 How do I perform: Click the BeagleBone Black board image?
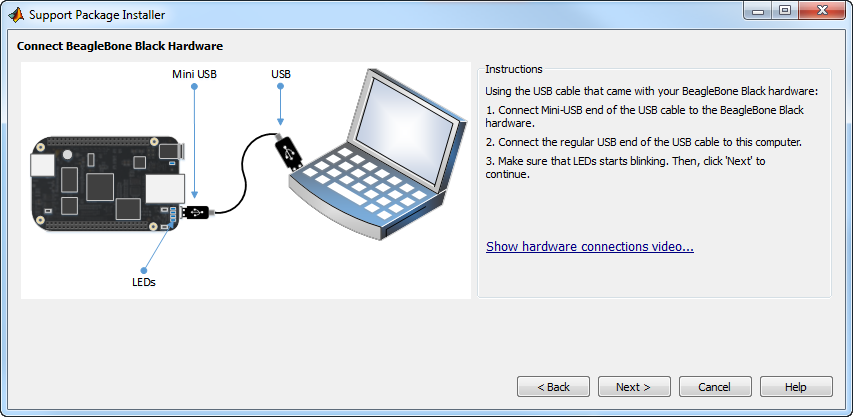pos(108,183)
